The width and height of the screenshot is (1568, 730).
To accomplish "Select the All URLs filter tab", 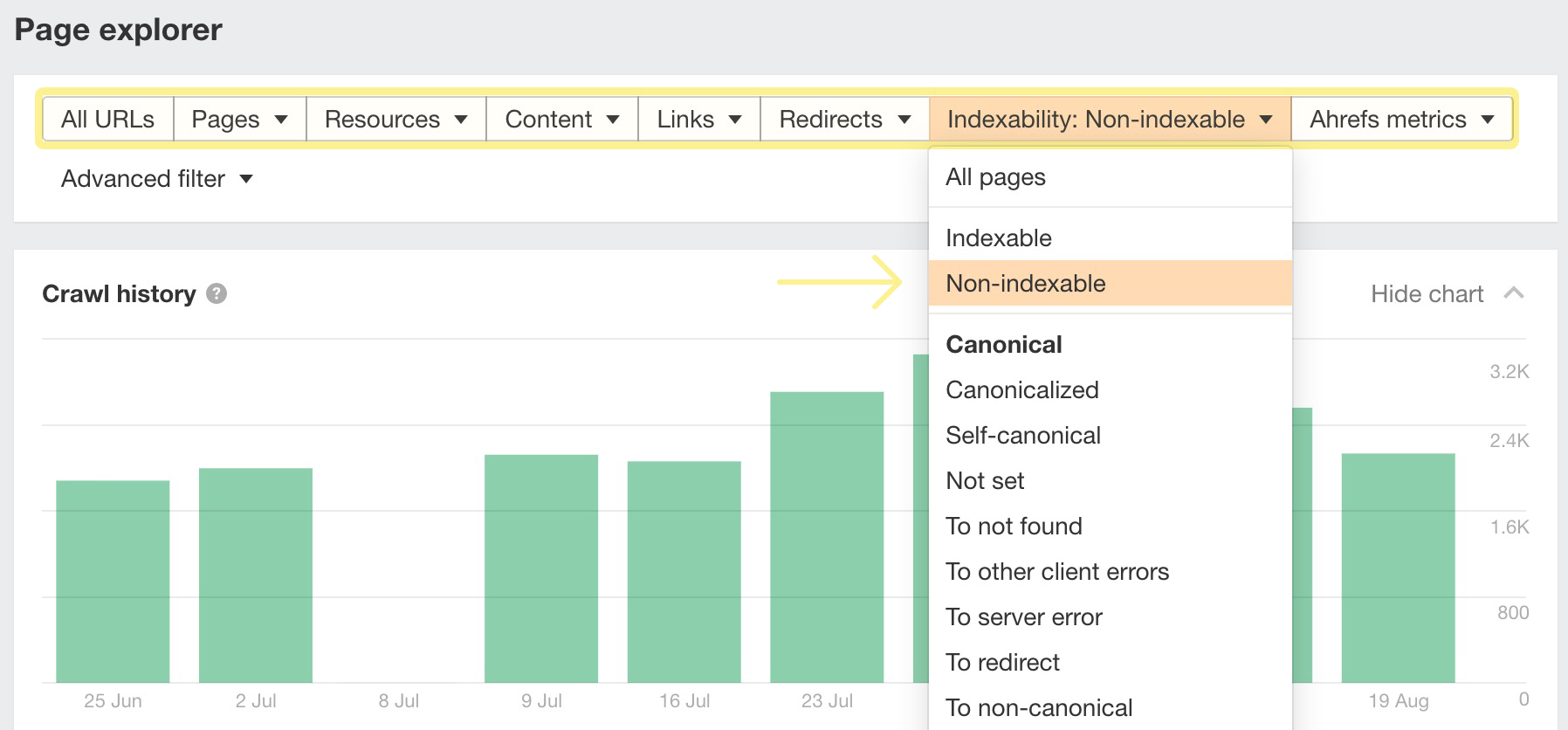I will tap(107, 119).
